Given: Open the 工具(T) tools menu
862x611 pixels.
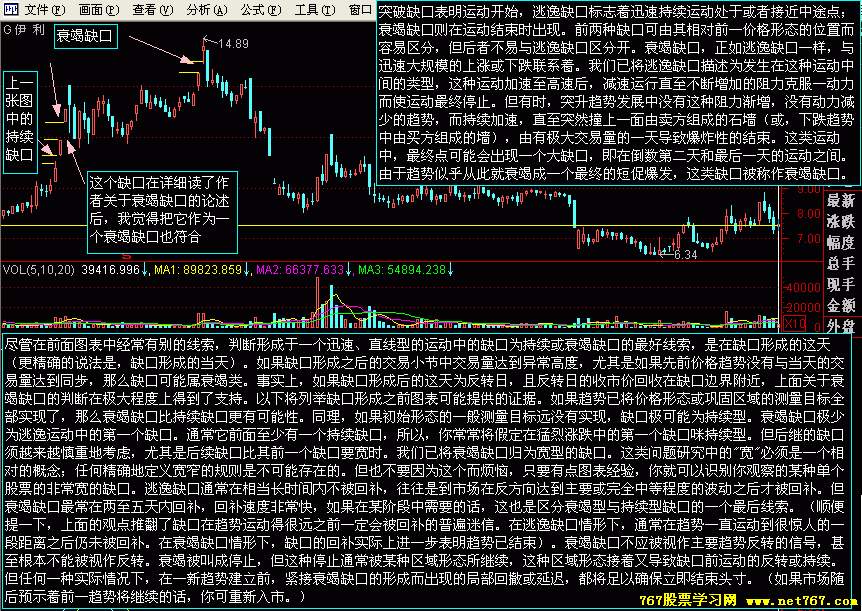Looking at the screenshot, I should point(314,7).
